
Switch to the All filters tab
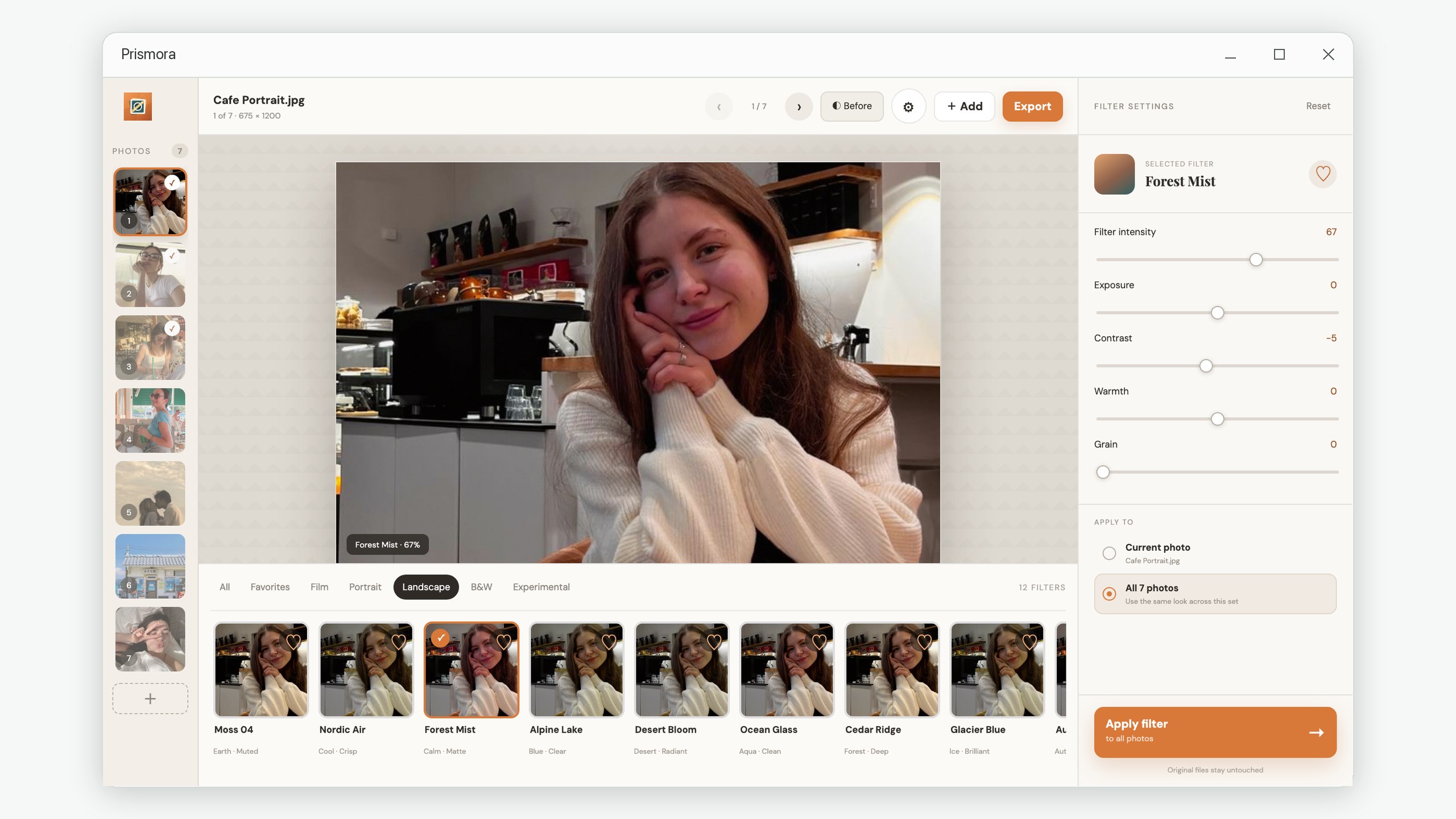(225, 587)
